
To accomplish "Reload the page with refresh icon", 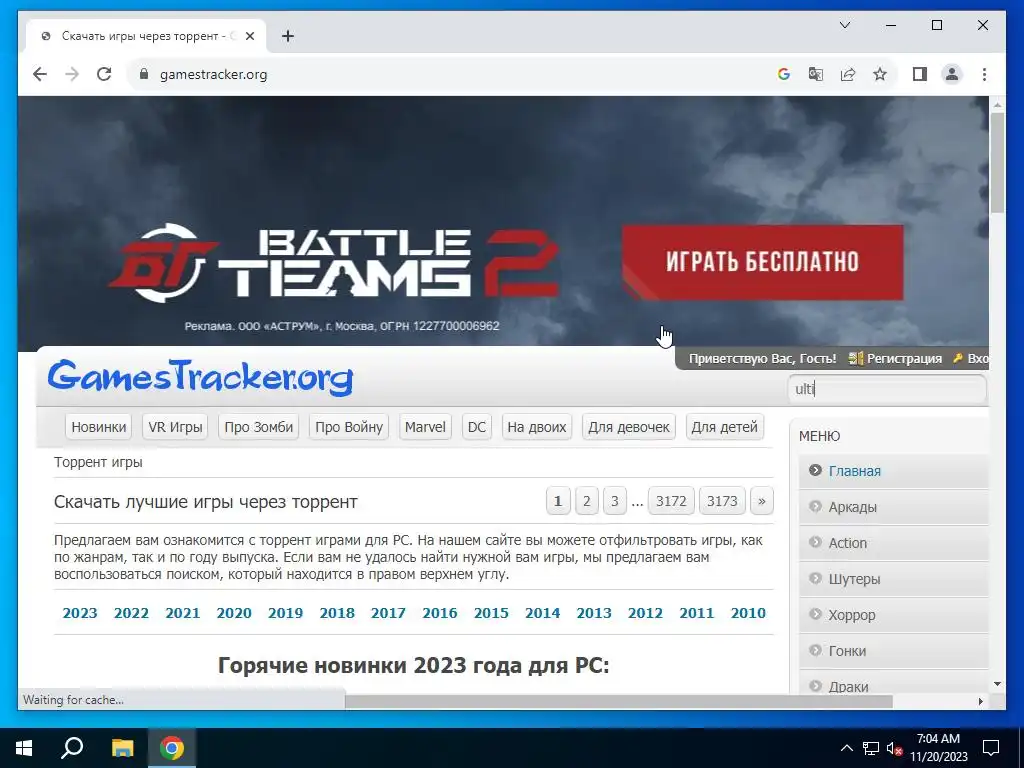I will point(104,74).
